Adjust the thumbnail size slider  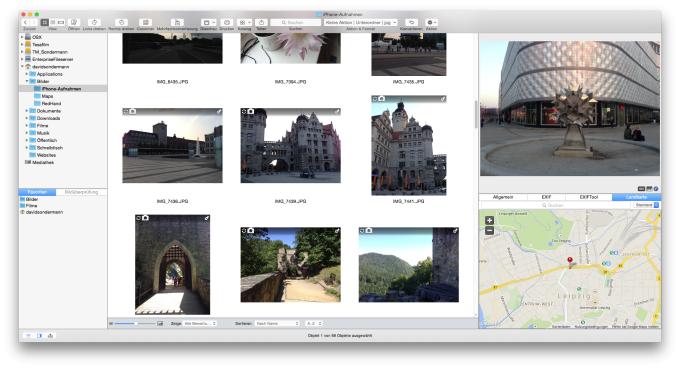[135, 323]
